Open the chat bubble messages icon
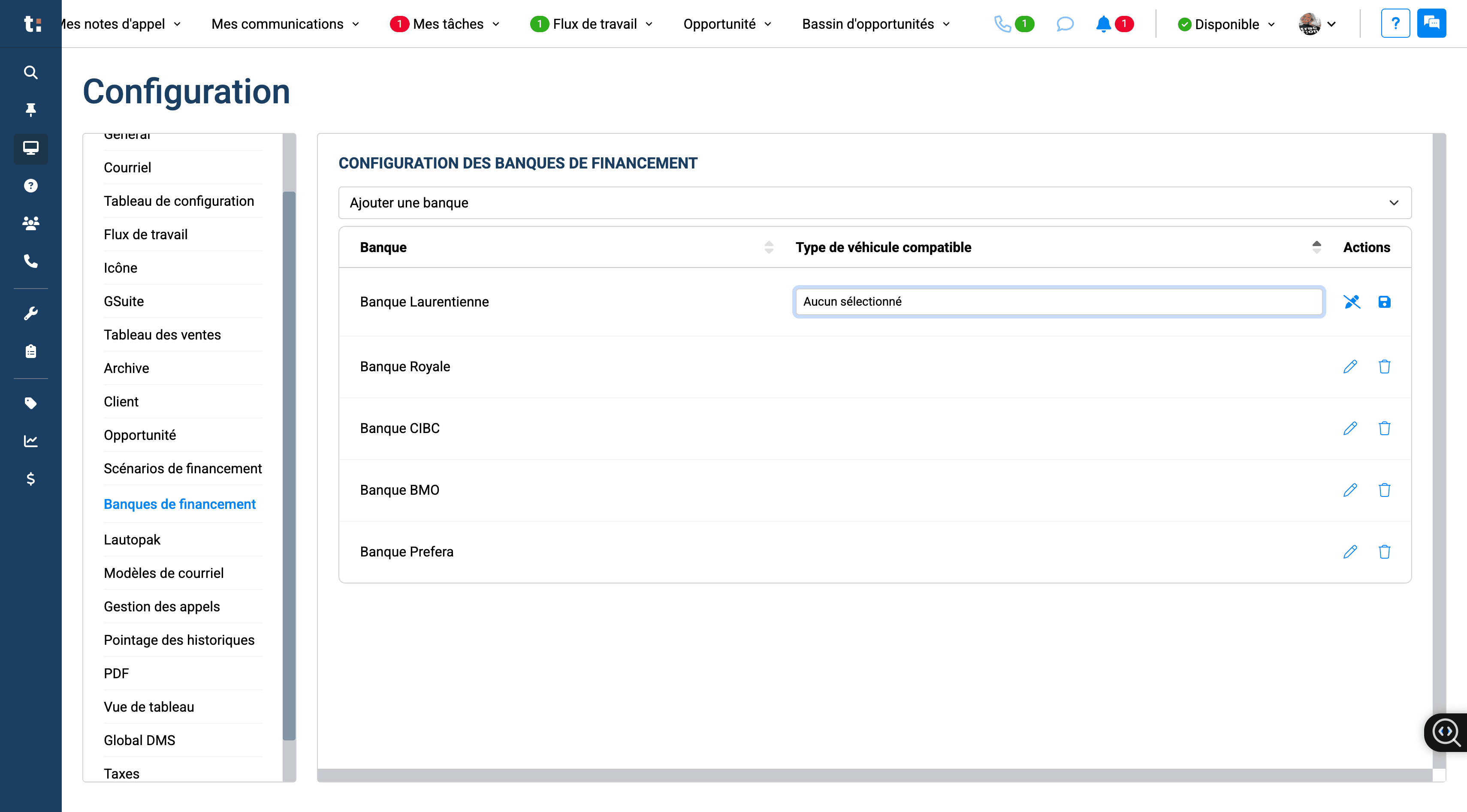The width and height of the screenshot is (1467, 812). (1064, 24)
